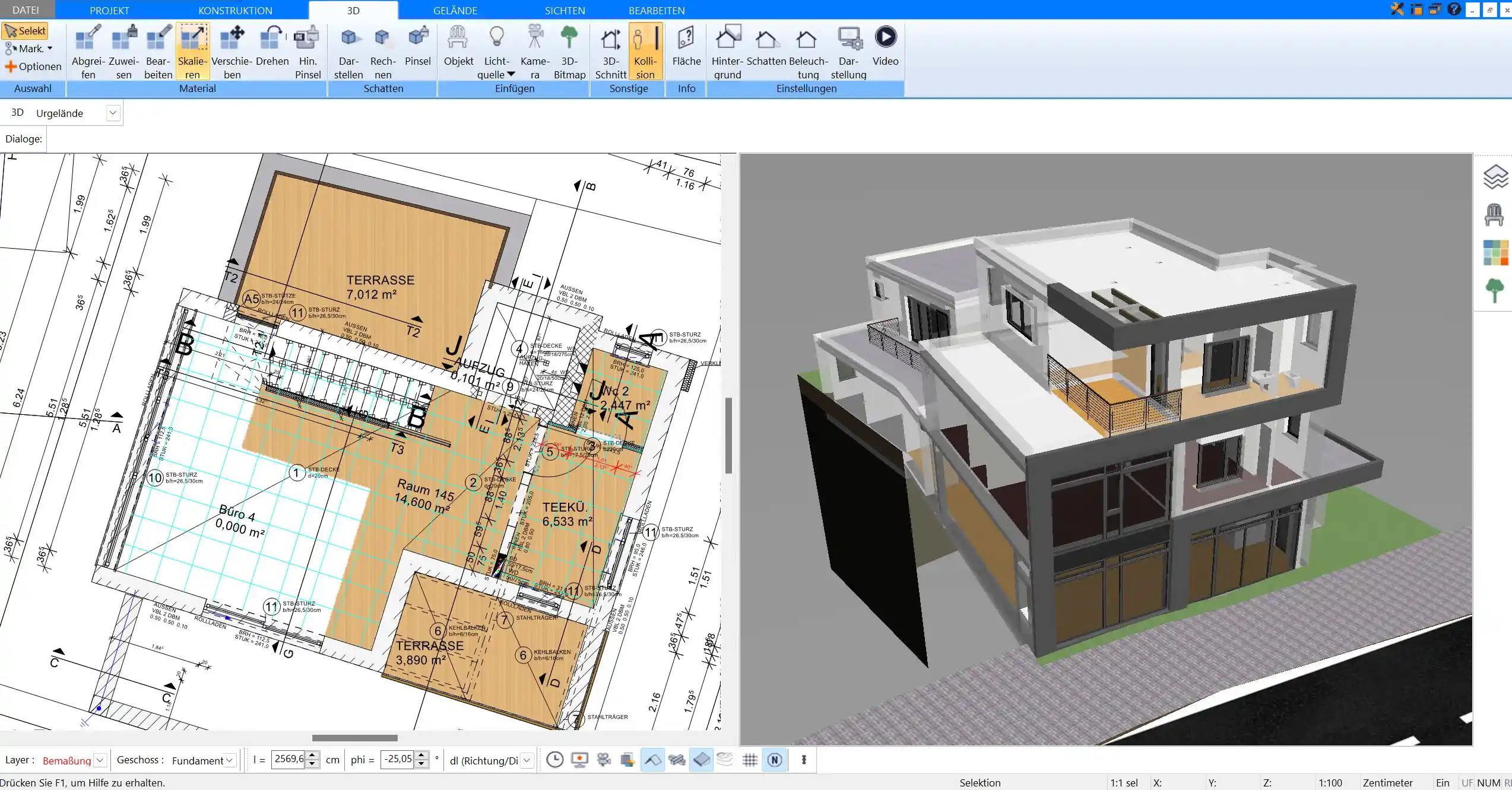The height and width of the screenshot is (790, 1512).
Task: Toggle the north arrow N button
Action: pyautogui.click(x=774, y=760)
